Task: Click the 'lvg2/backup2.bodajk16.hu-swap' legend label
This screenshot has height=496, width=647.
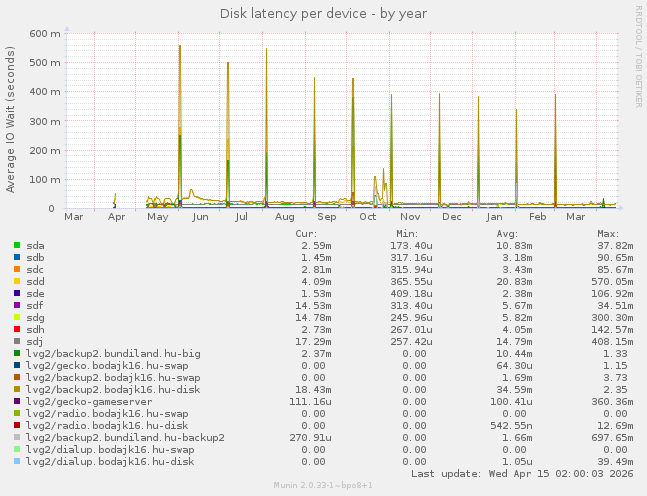Action: click(113, 378)
